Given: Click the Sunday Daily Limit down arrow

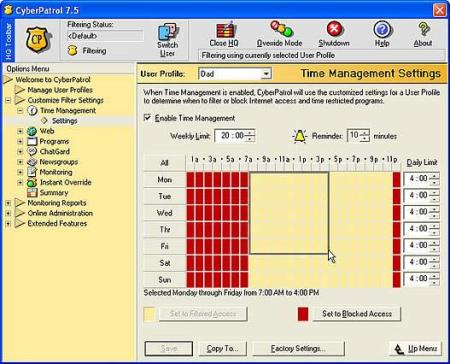Looking at the screenshot, I should tap(434, 282).
